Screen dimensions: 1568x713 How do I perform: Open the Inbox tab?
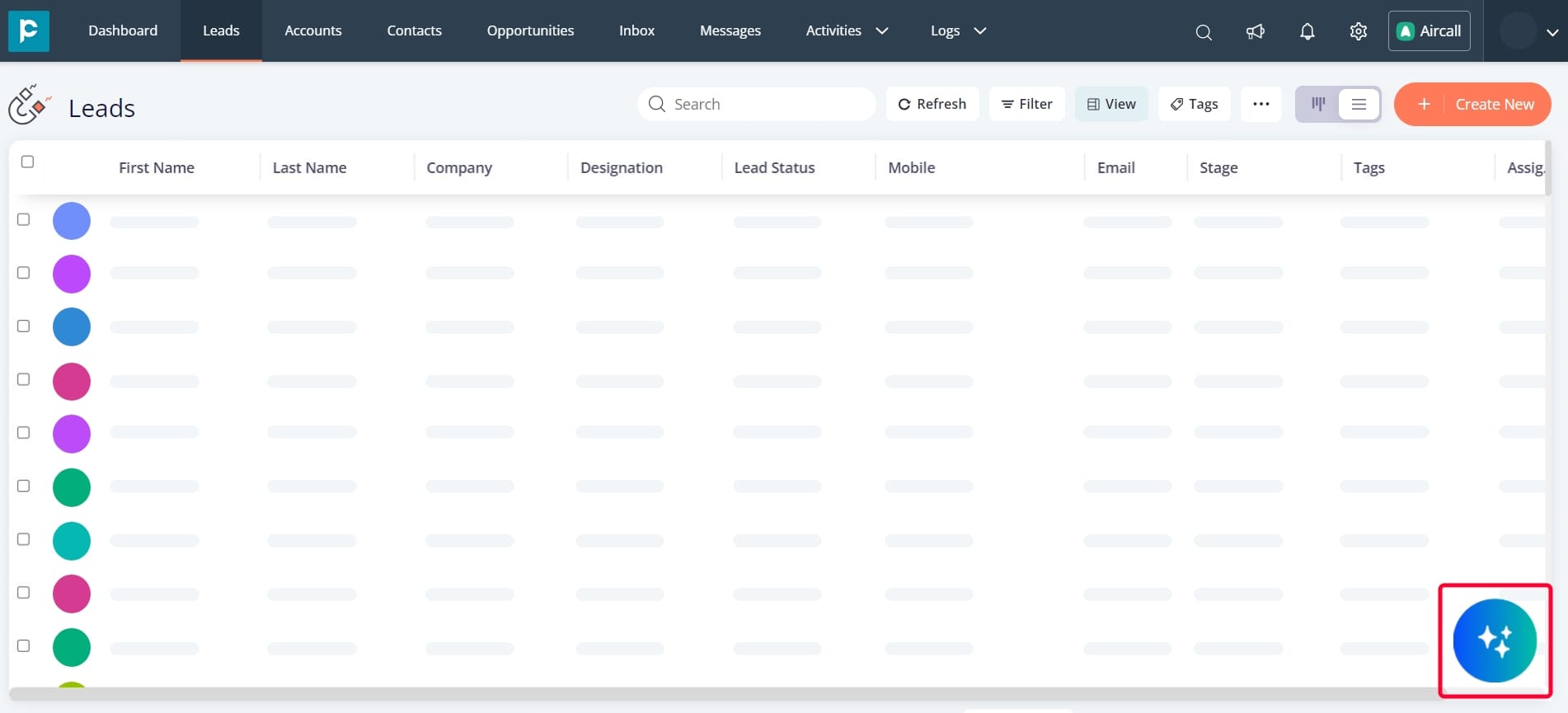[x=637, y=30]
